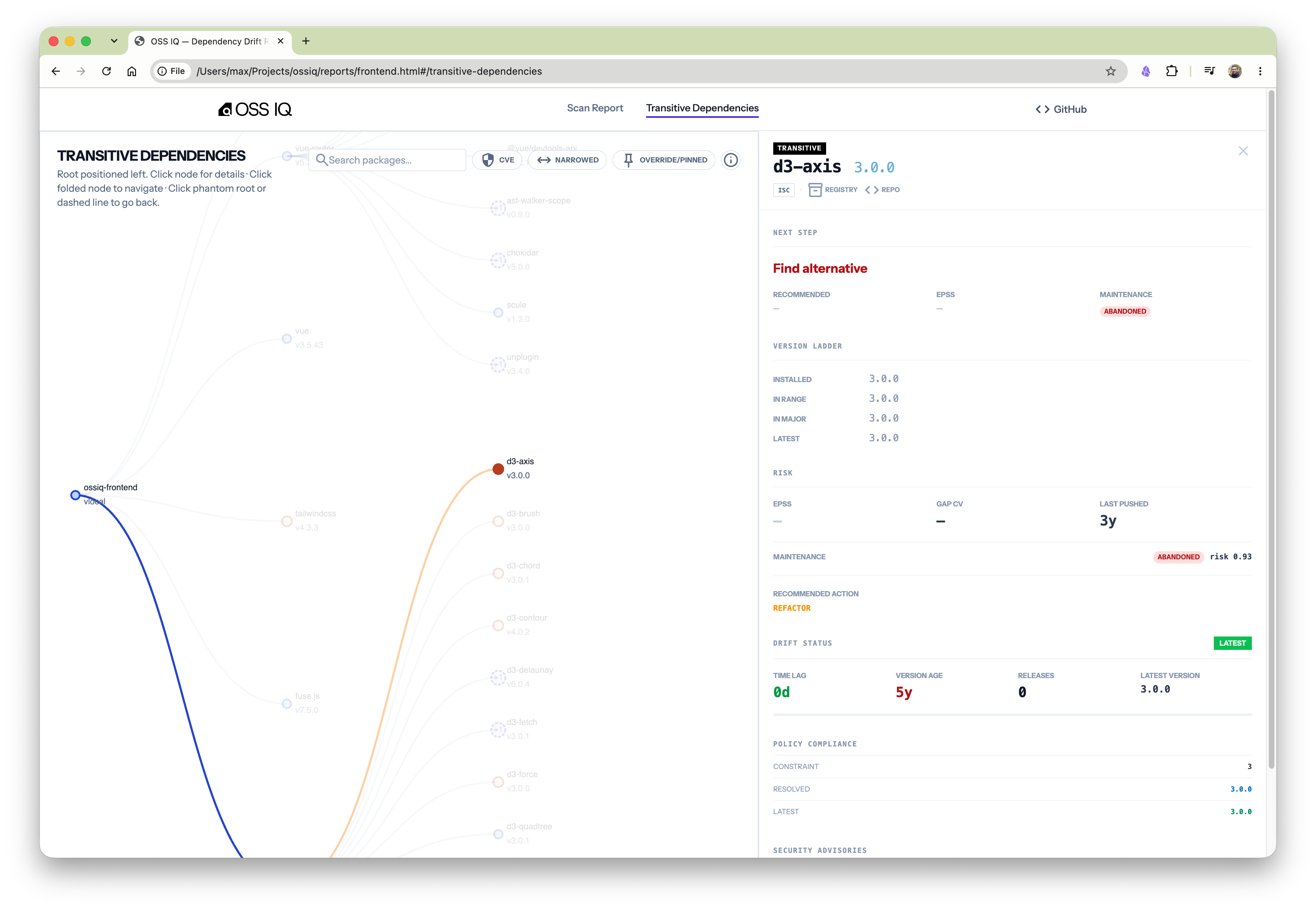Open the Chrome three-dot menu

pos(1260,71)
